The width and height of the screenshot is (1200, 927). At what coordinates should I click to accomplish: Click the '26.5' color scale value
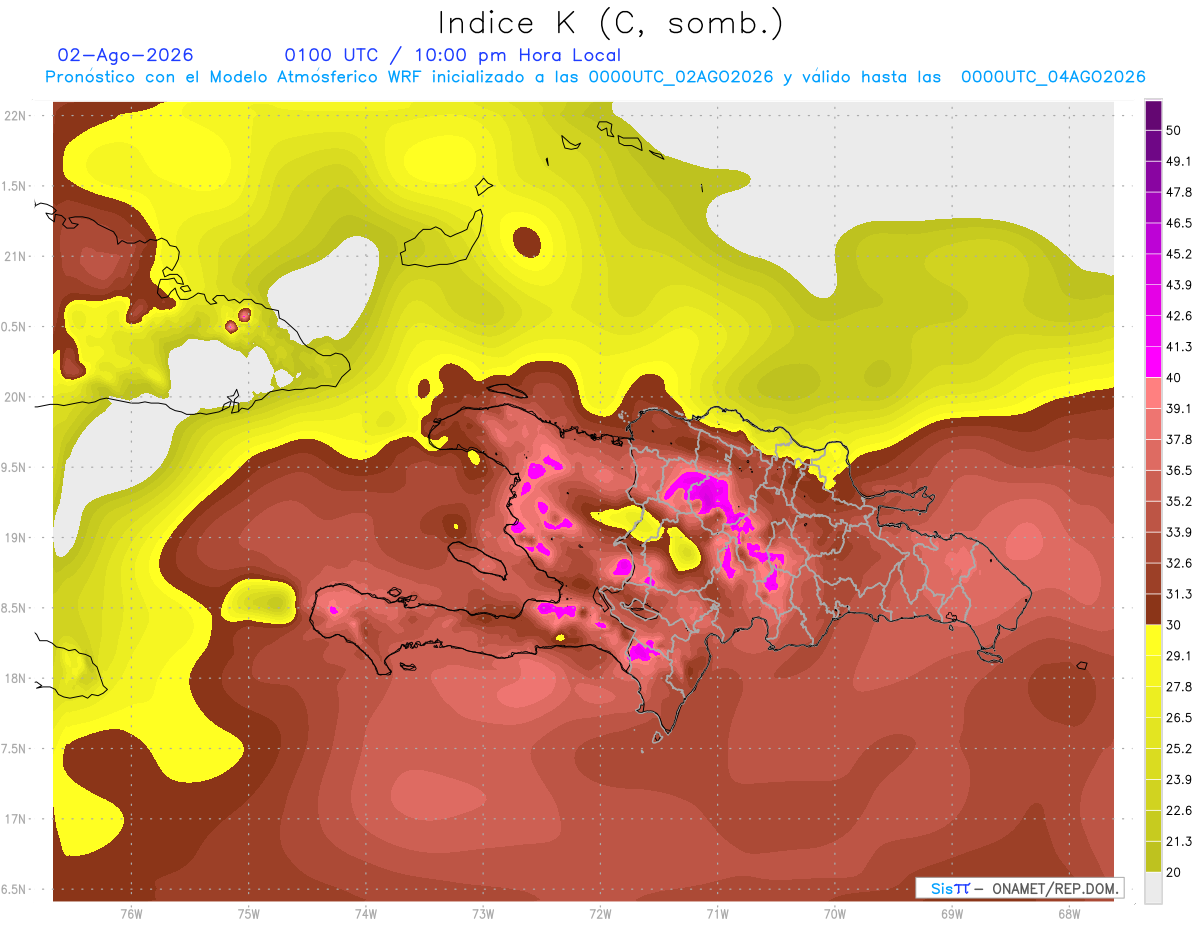click(x=1179, y=718)
